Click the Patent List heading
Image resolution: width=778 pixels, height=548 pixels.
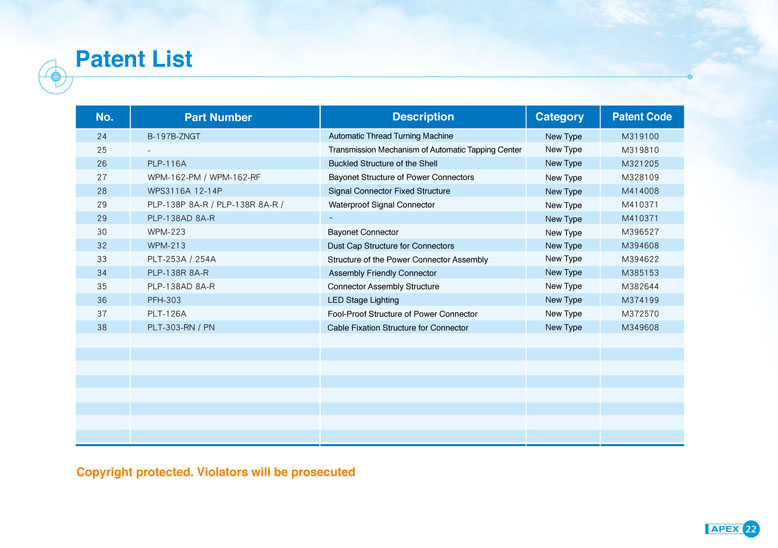click(x=134, y=59)
